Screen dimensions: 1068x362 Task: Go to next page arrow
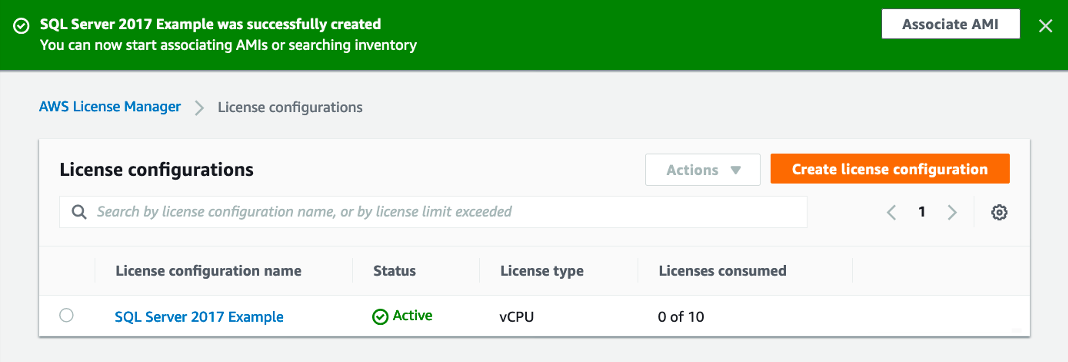tap(952, 212)
